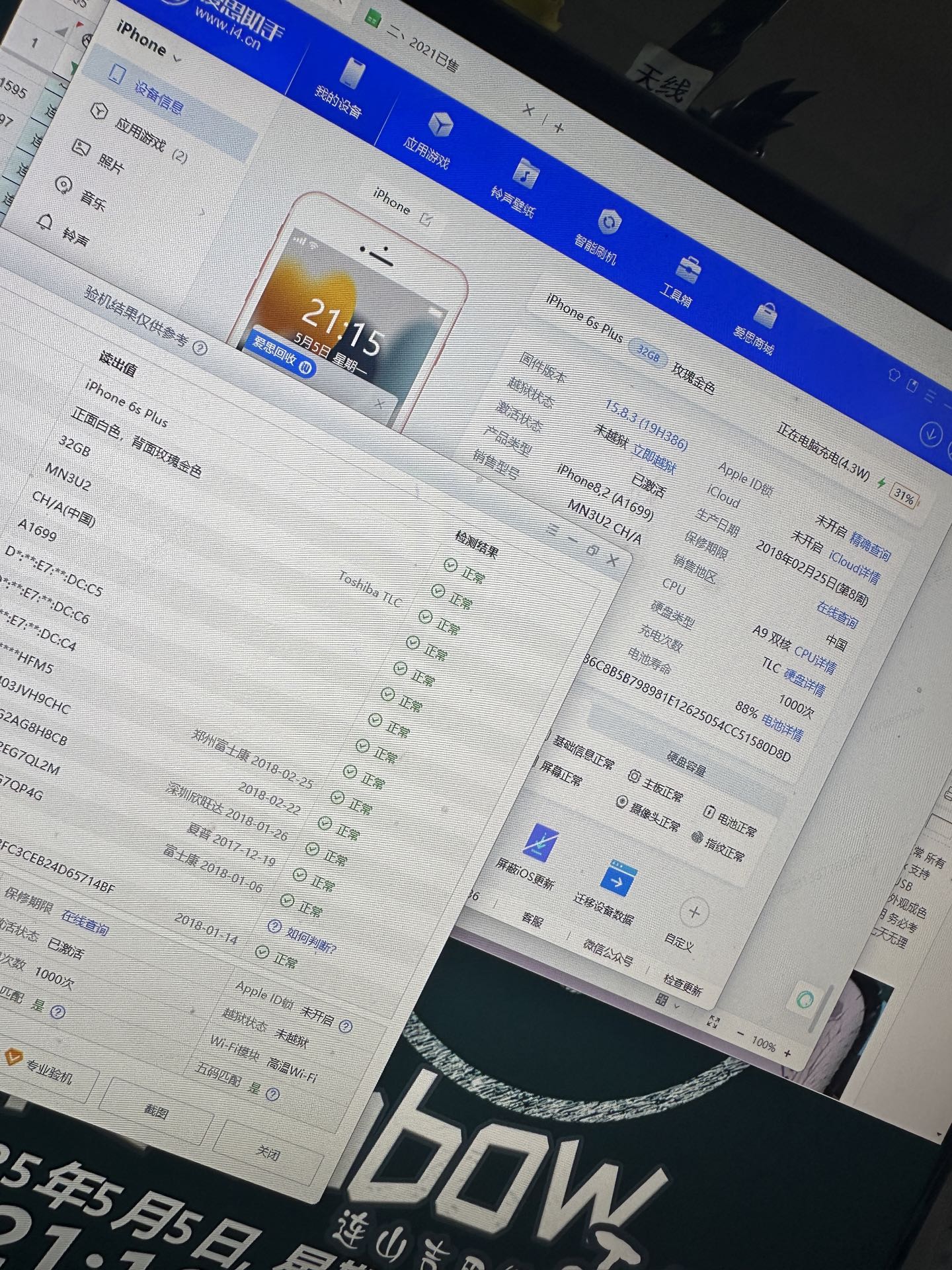Click the plus to add a new tab
This screenshot has height=1270, width=952.
pos(559,128)
